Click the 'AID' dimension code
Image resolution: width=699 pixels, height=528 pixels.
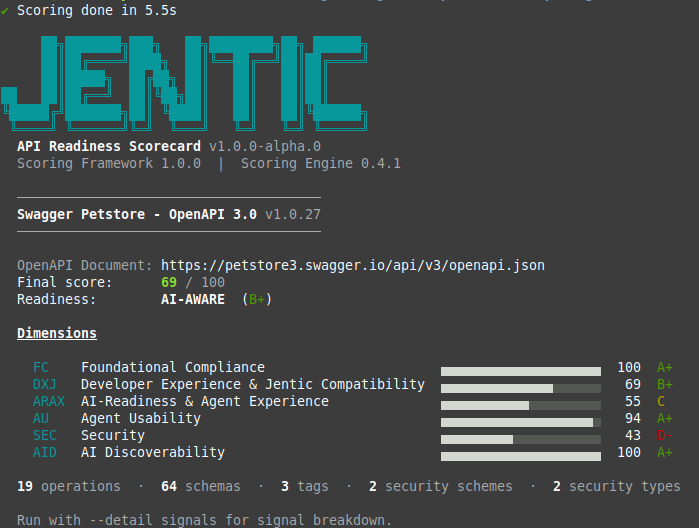click(x=45, y=452)
